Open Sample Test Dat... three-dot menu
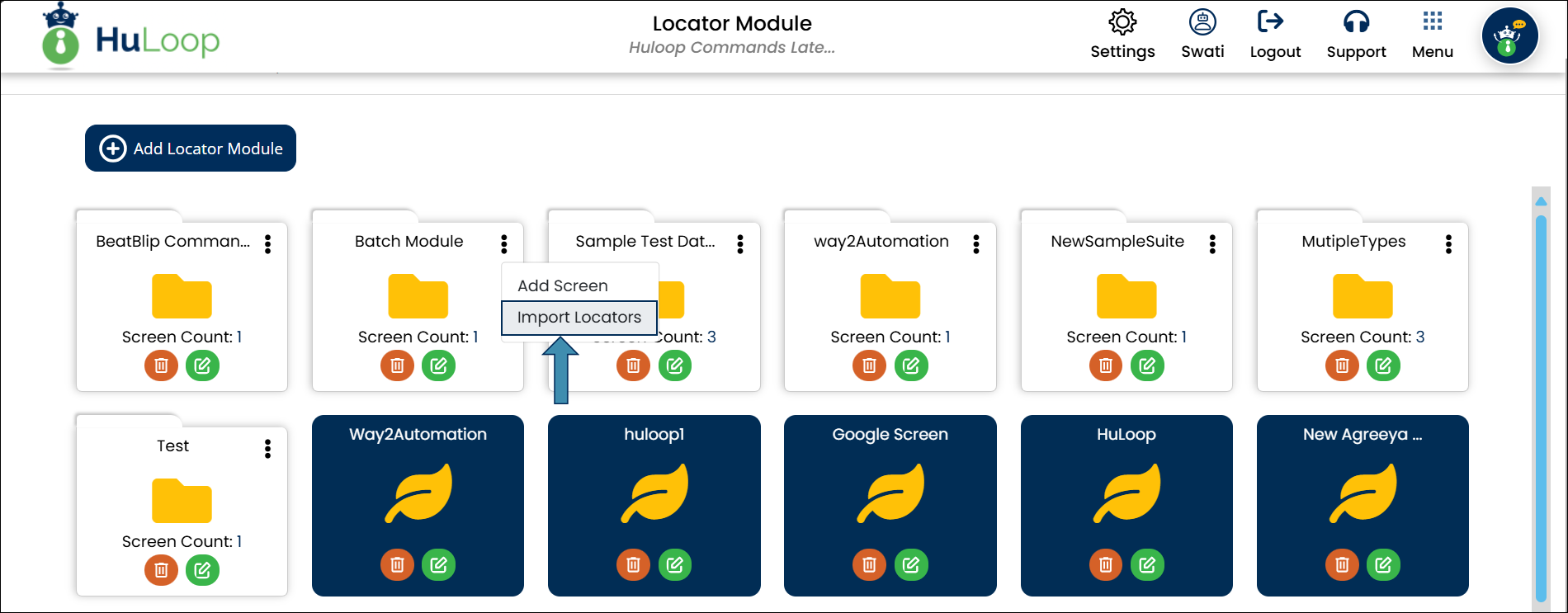This screenshot has width=1568, height=613. [x=740, y=243]
